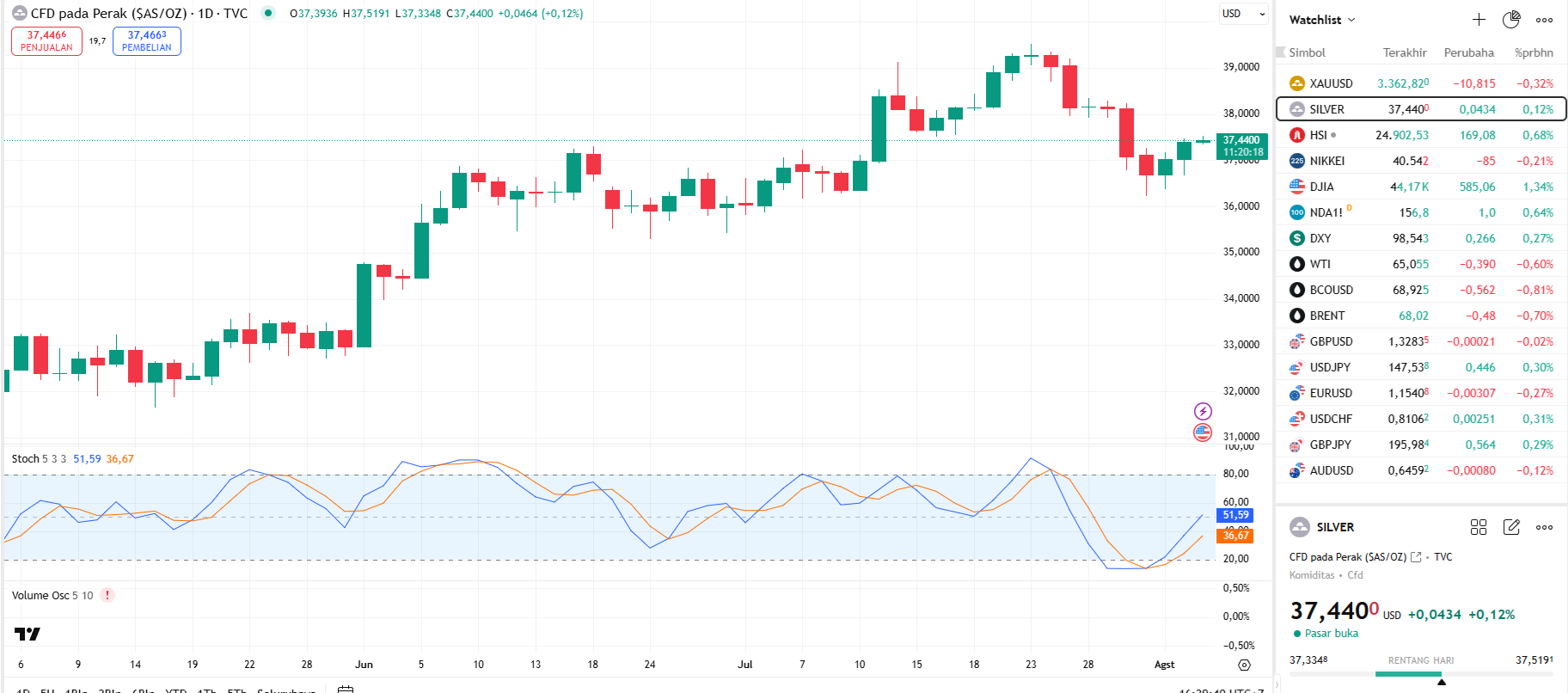This screenshot has width=1568, height=693.
Task: Toggle the flag column in watchlist header
Action: (1281, 52)
